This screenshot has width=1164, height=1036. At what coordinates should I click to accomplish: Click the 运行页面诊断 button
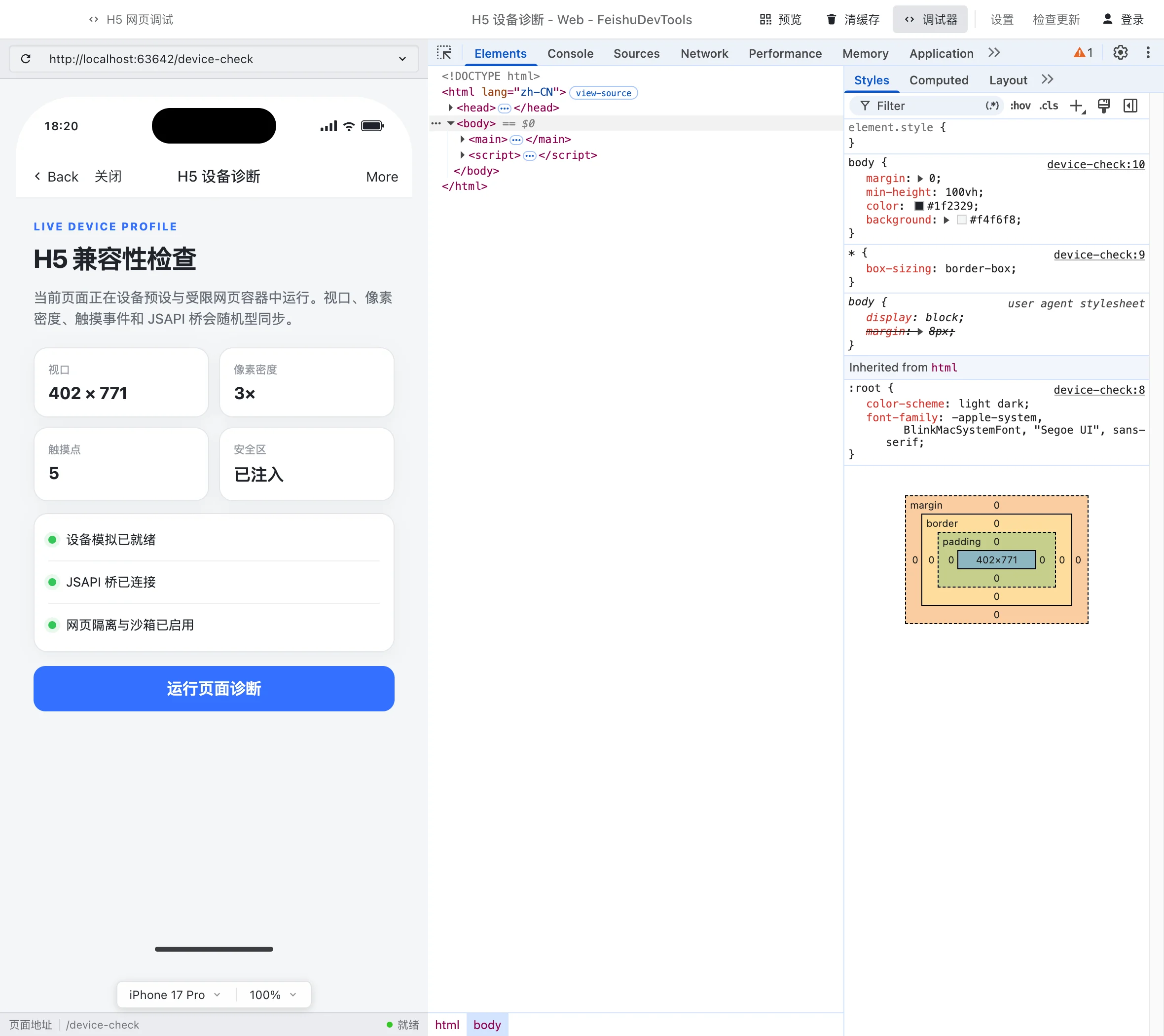[214, 689]
